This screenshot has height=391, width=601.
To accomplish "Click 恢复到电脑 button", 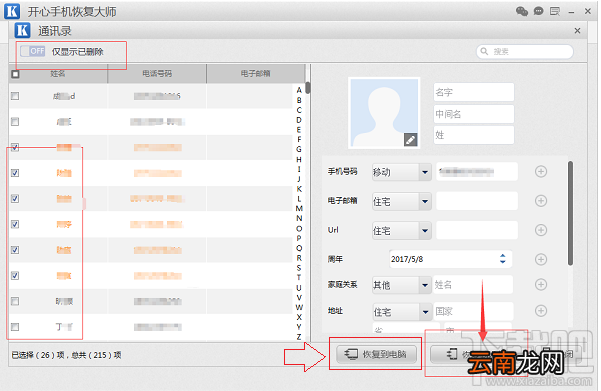I will pyautogui.click(x=376, y=354).
